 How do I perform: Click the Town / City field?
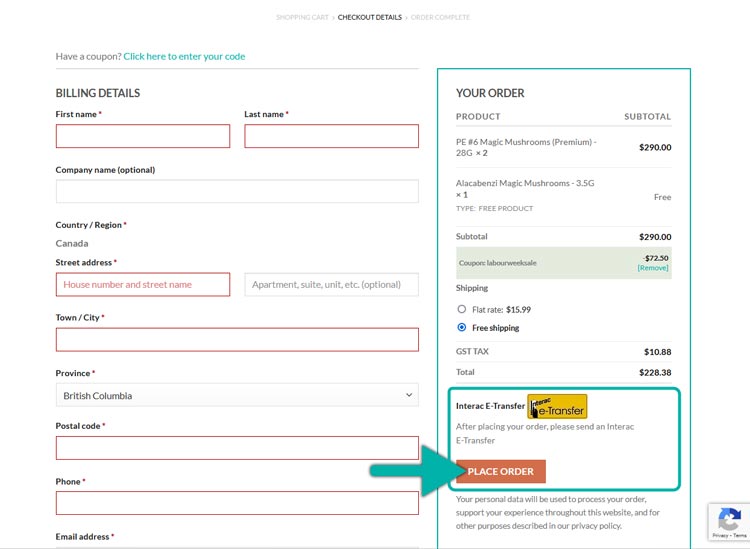pos(237,340)
